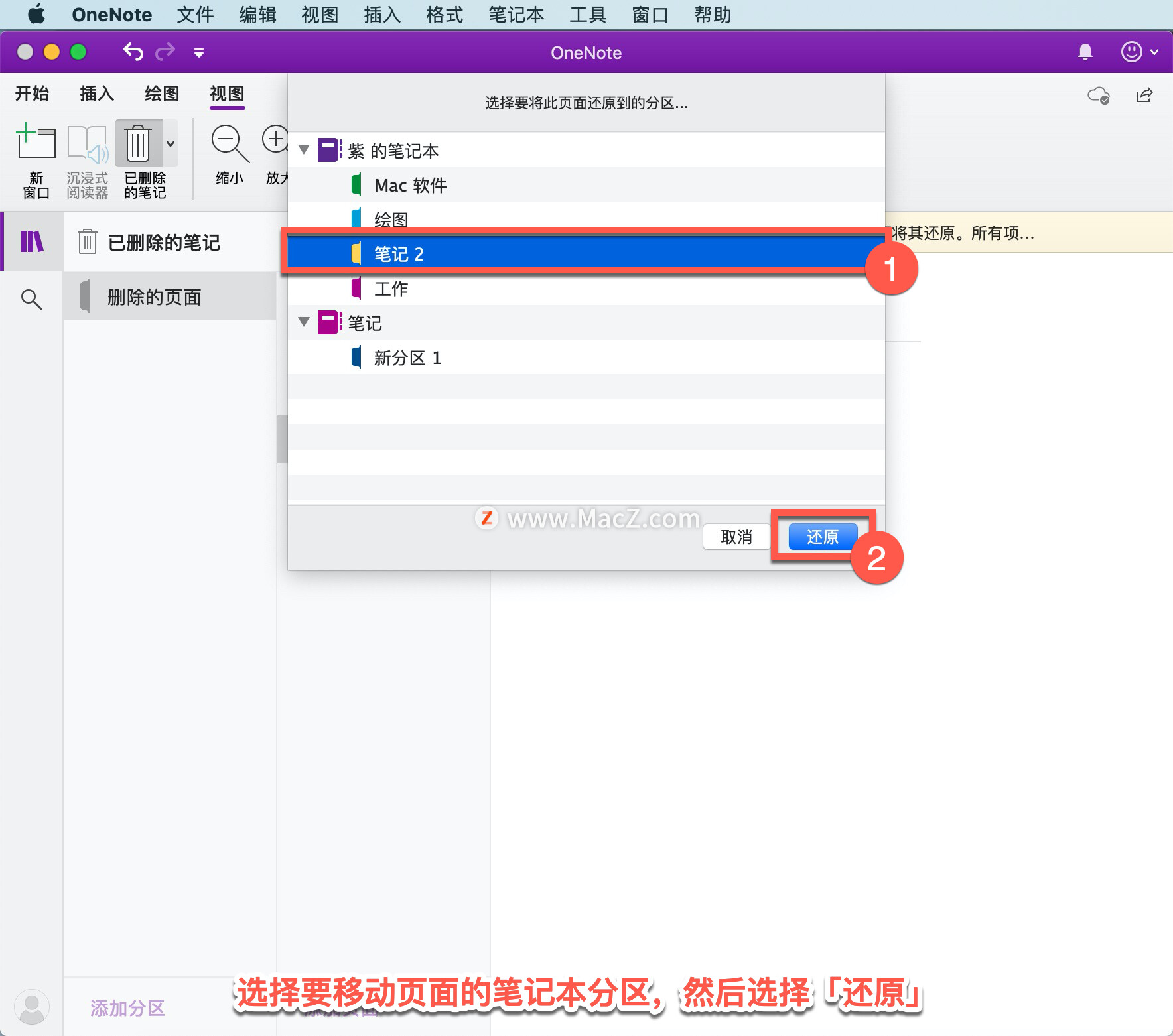
Task: Open search via sidebar magnifier icon
Action: click(31, 299)
